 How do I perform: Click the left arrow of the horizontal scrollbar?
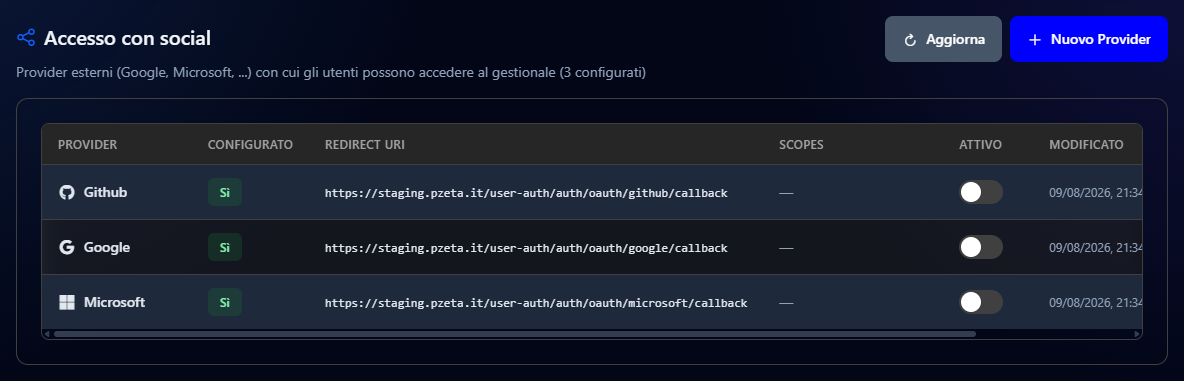[x=47, y=333]
